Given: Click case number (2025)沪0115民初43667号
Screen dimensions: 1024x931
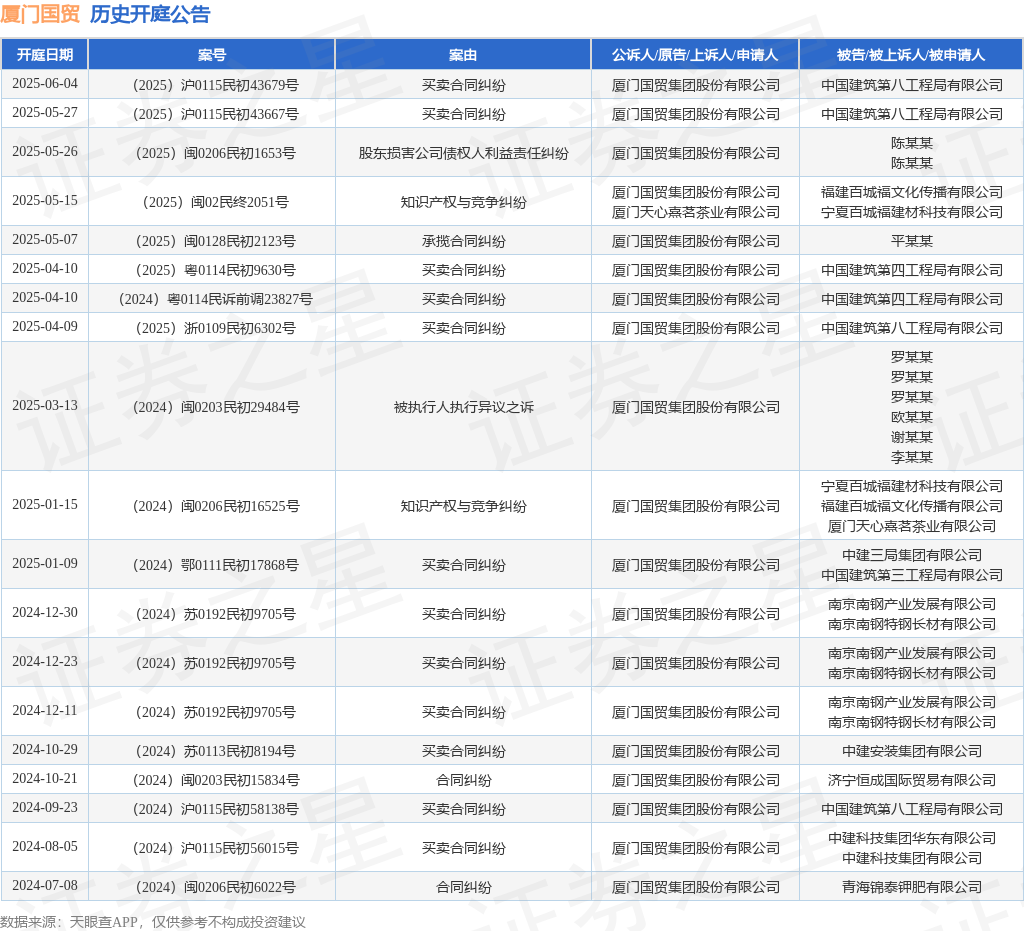Looking at the screenshot, I should [216, 114].
